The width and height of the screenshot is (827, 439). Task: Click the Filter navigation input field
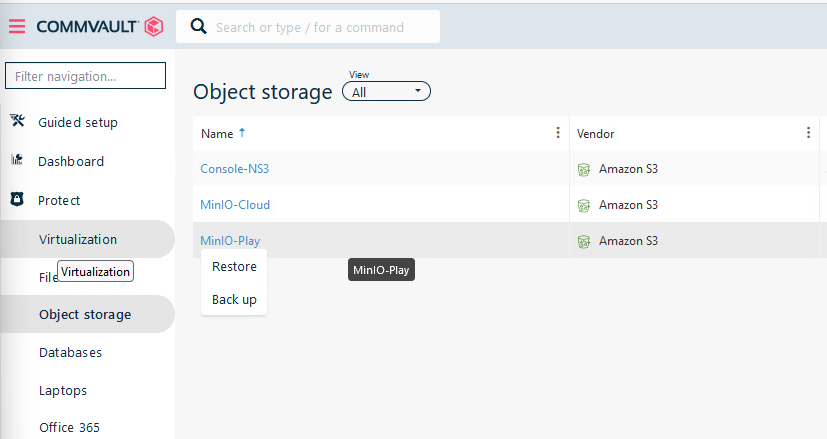coord(85,76)
